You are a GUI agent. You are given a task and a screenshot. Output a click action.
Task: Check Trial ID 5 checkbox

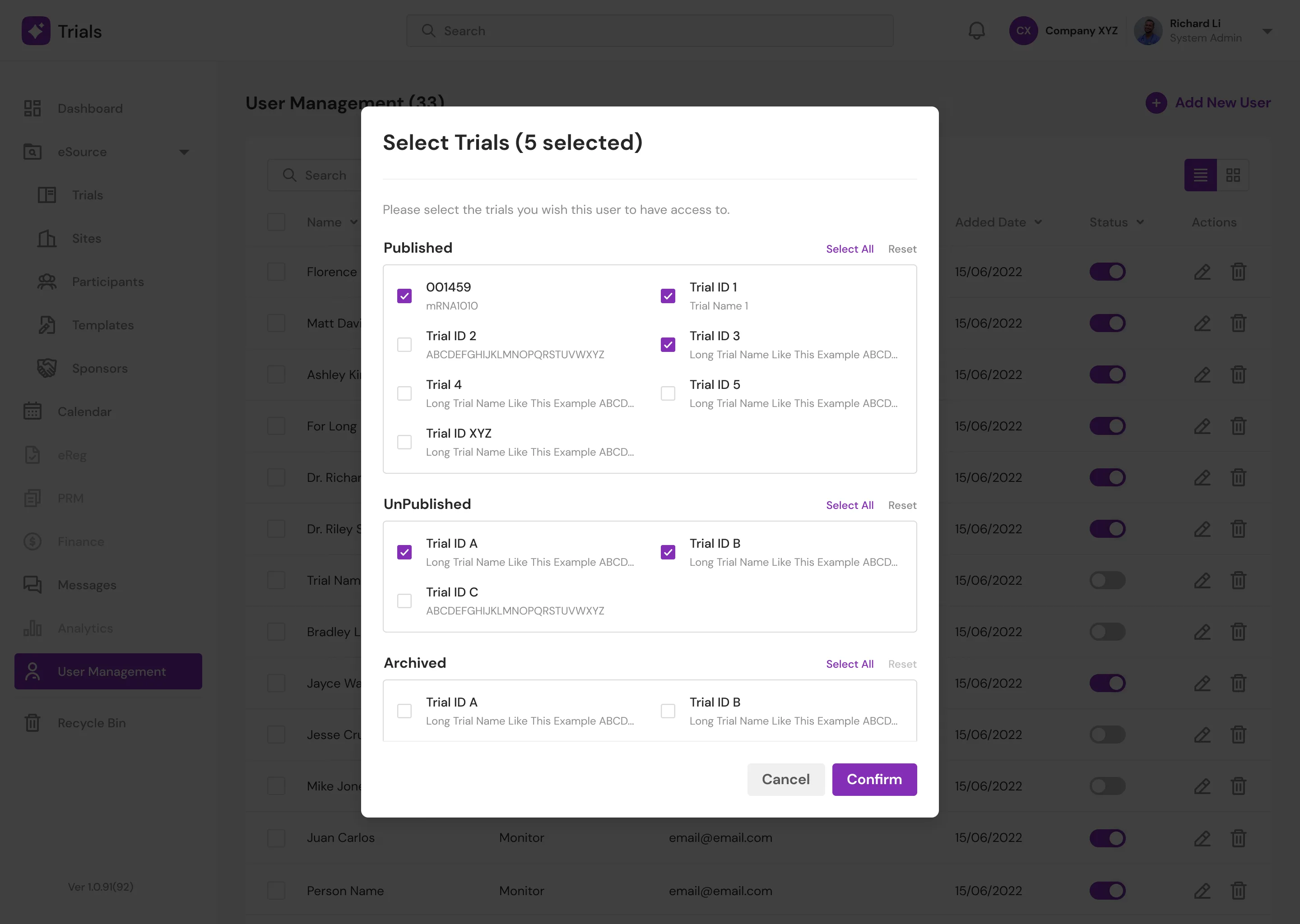coord(668,394)
